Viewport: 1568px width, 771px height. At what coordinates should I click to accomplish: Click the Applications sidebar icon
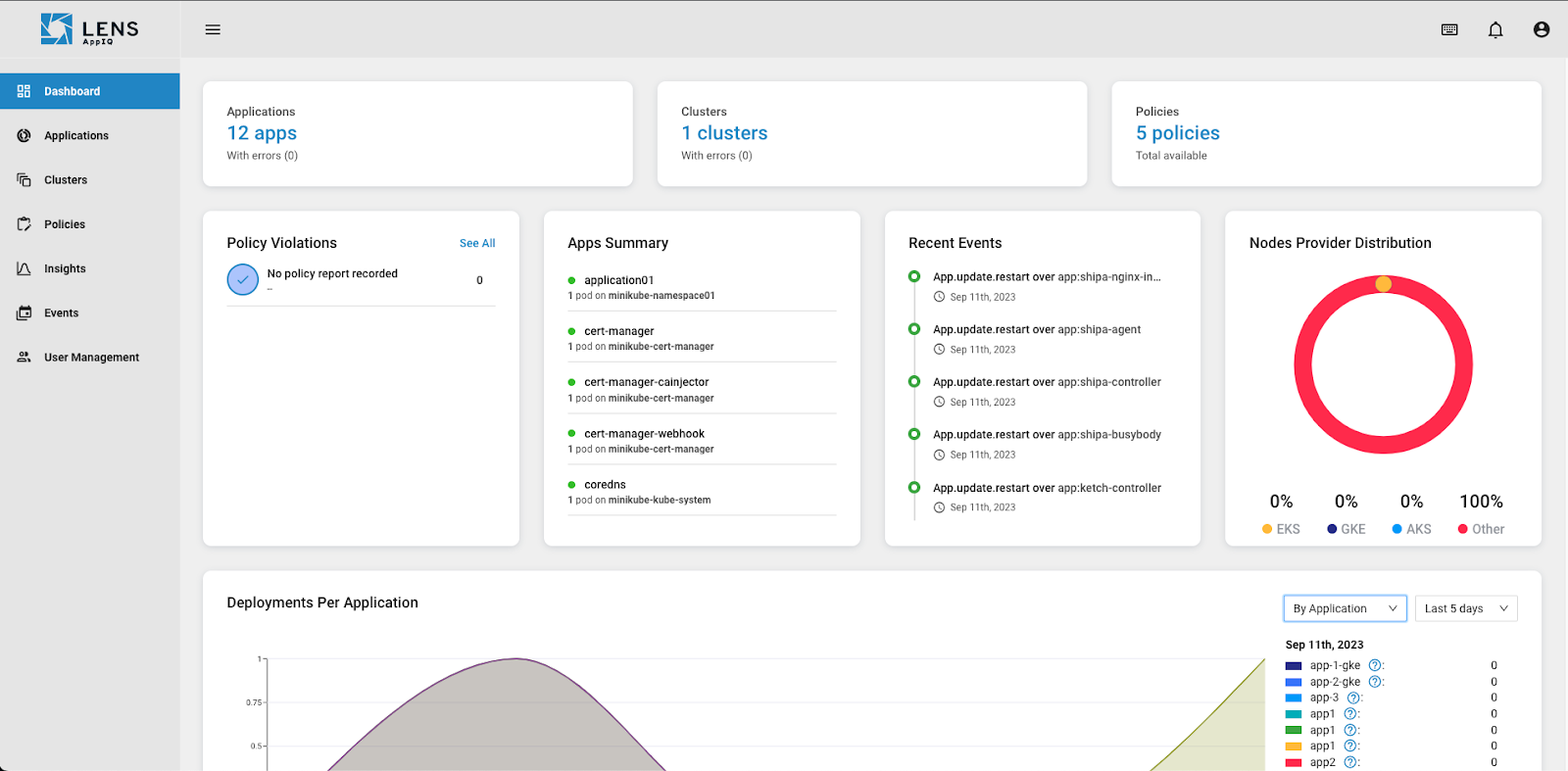24,135
